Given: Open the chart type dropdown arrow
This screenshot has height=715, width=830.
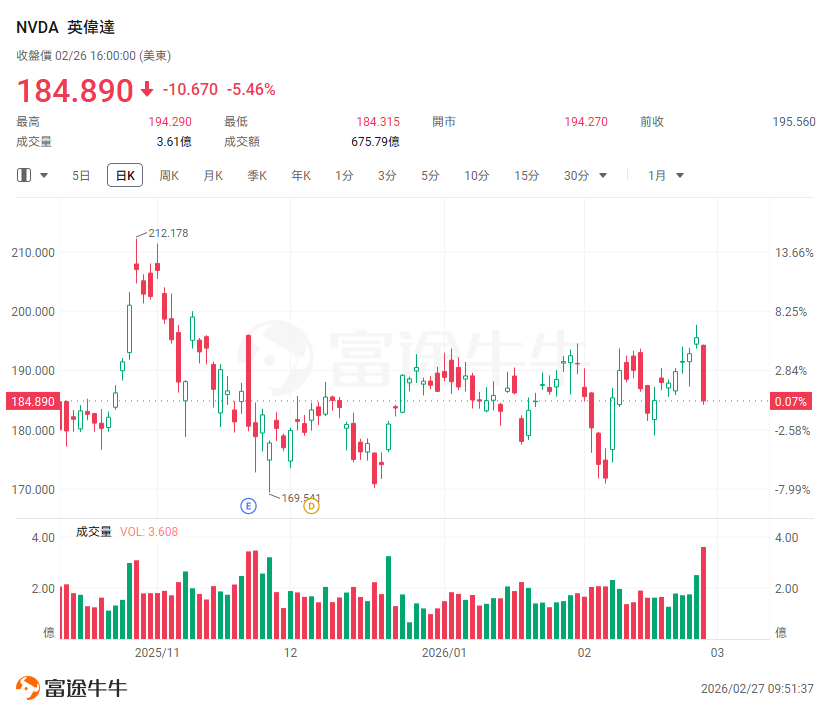Looking at the screenshot, I should pos(44,176).
